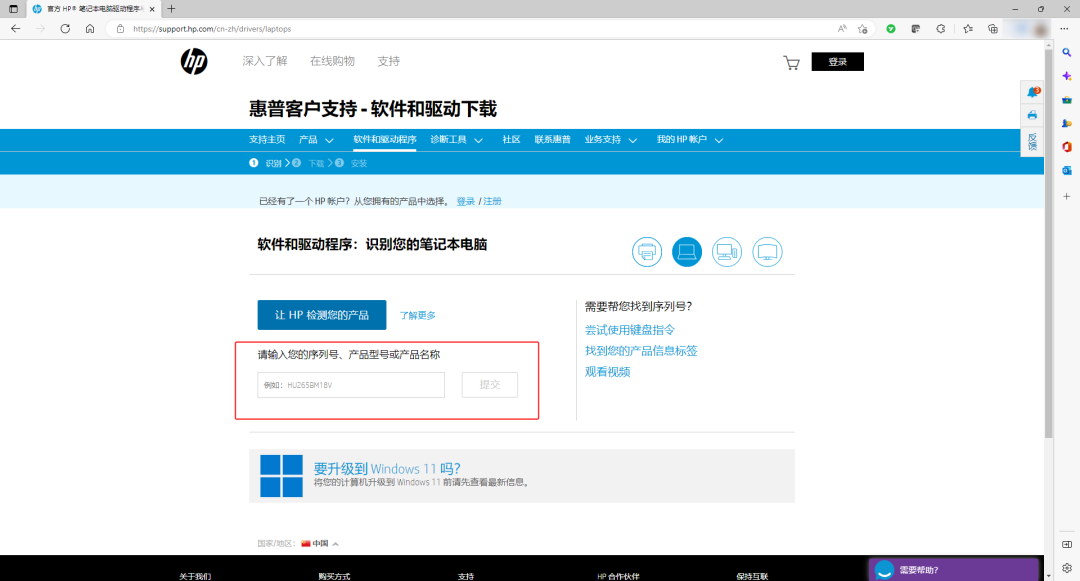The width and height of the screenshot is (1080, 581).
Task: Select the printer product type icon
Action: (x=647, y=252)
